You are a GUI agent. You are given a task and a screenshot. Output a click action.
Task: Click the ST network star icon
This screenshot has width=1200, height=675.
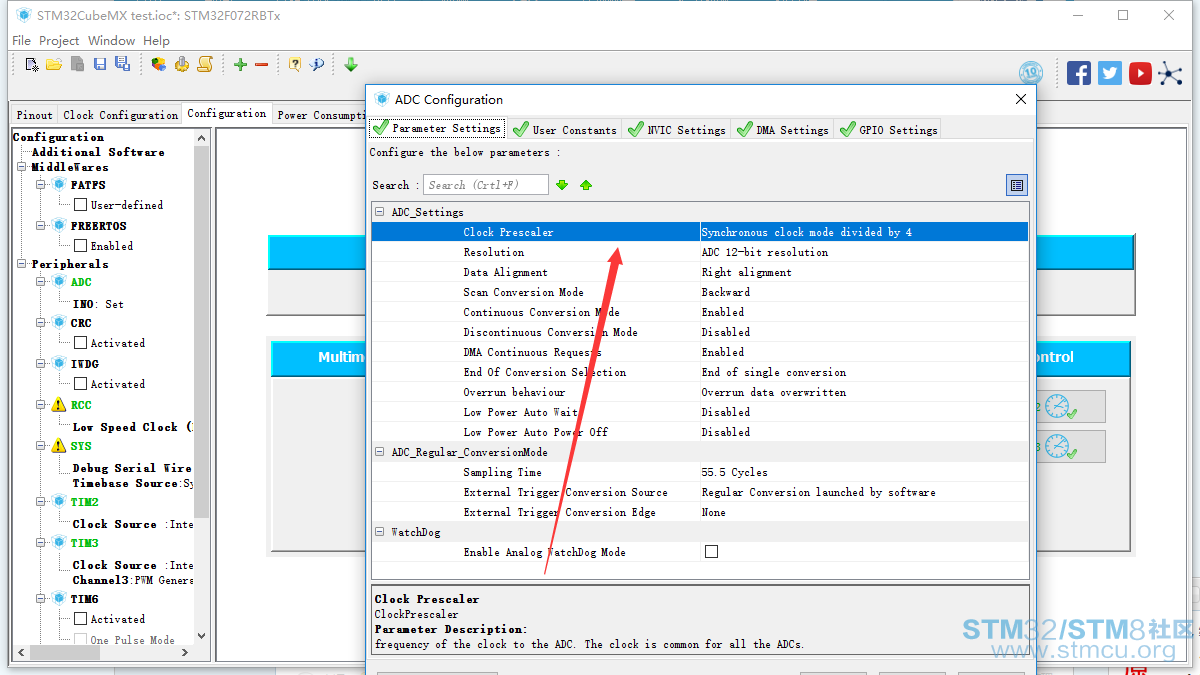point(1170,73)
